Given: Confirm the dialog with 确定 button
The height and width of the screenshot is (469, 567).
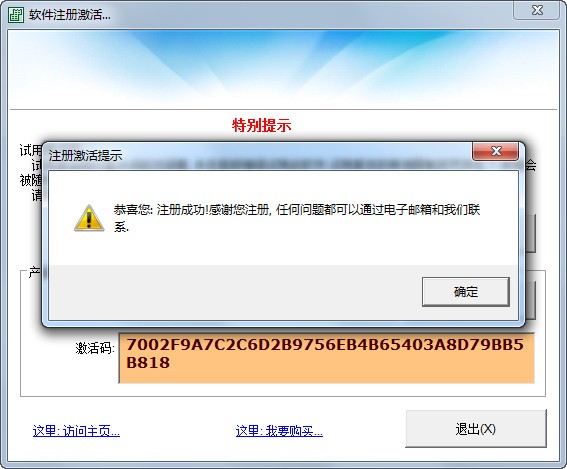Looking at the screenshot, I should pyautogui.click(x=466, y=292).
